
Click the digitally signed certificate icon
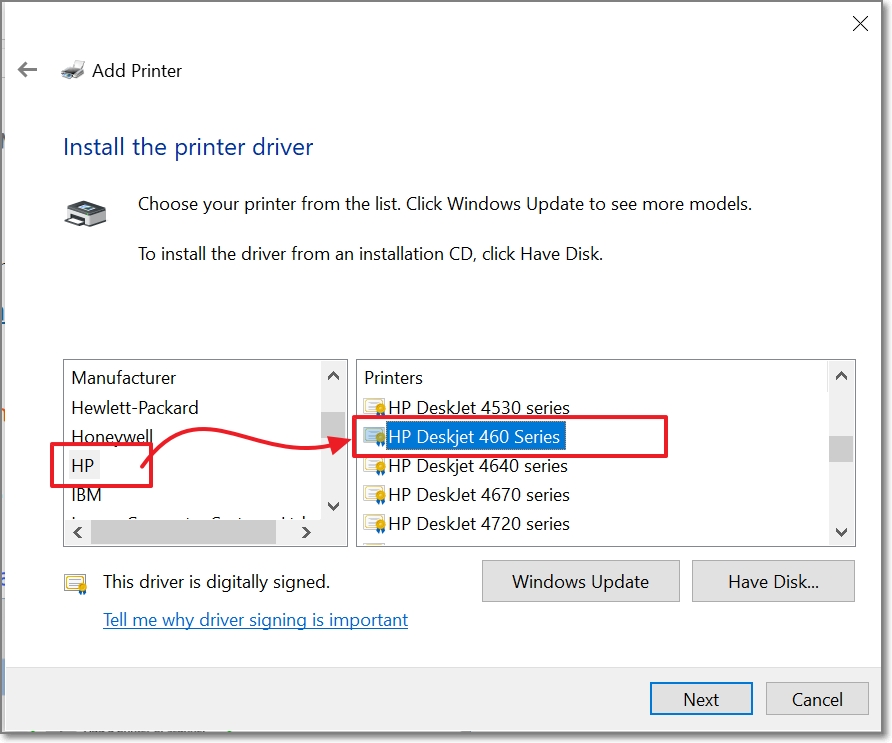[76, 584]
